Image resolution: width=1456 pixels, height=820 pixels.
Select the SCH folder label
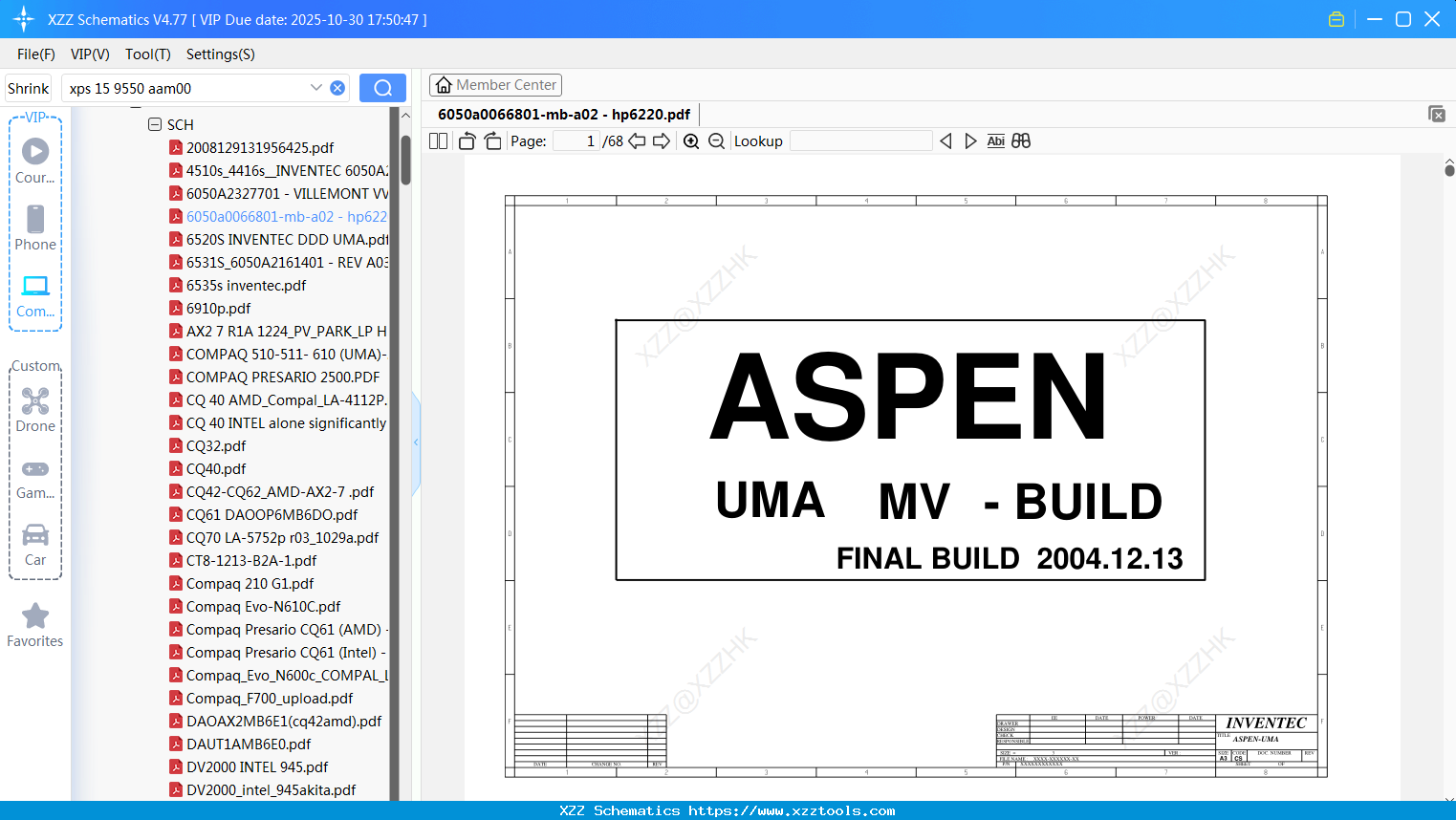click(181, 125)
